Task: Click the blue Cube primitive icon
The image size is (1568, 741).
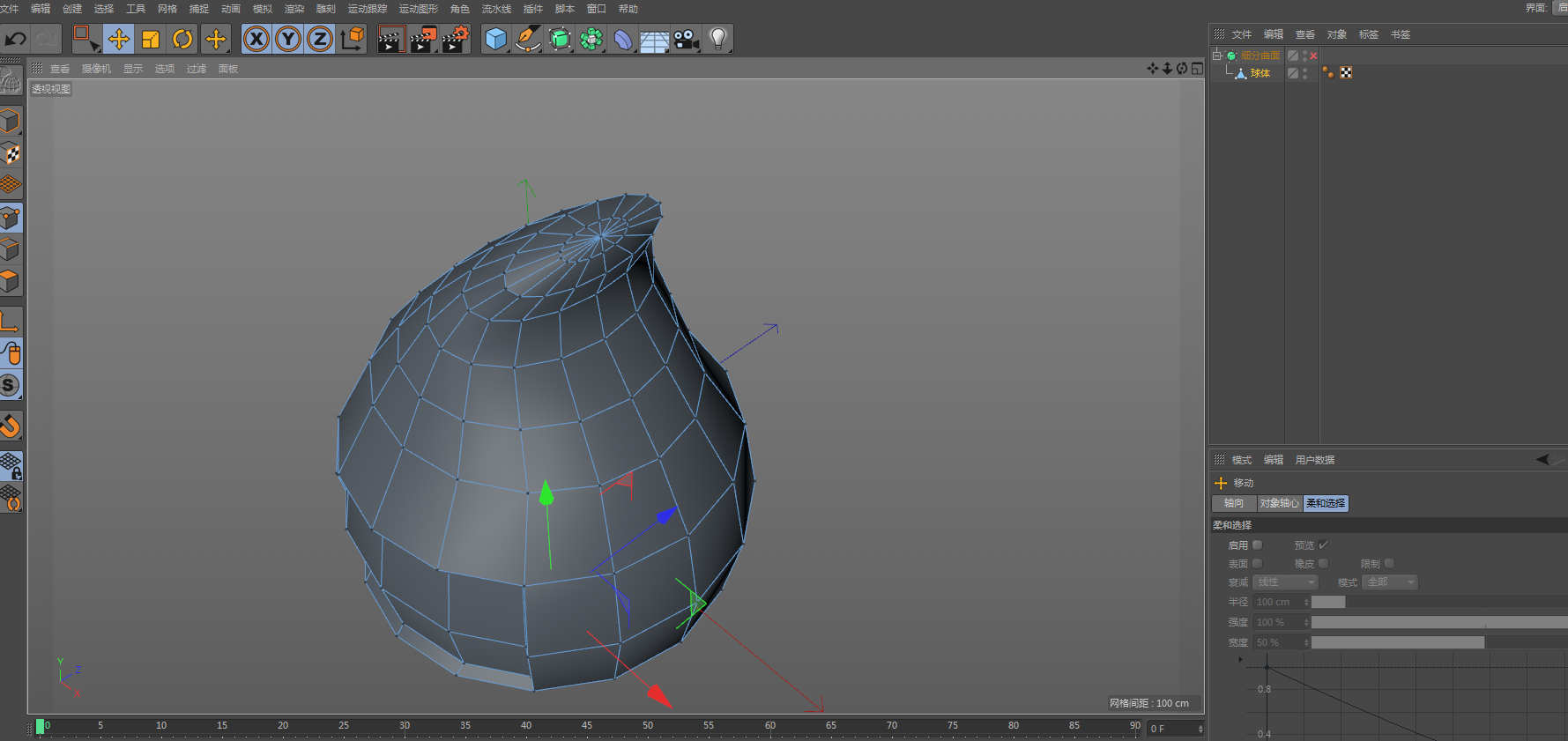Action: tap(496, 39)
